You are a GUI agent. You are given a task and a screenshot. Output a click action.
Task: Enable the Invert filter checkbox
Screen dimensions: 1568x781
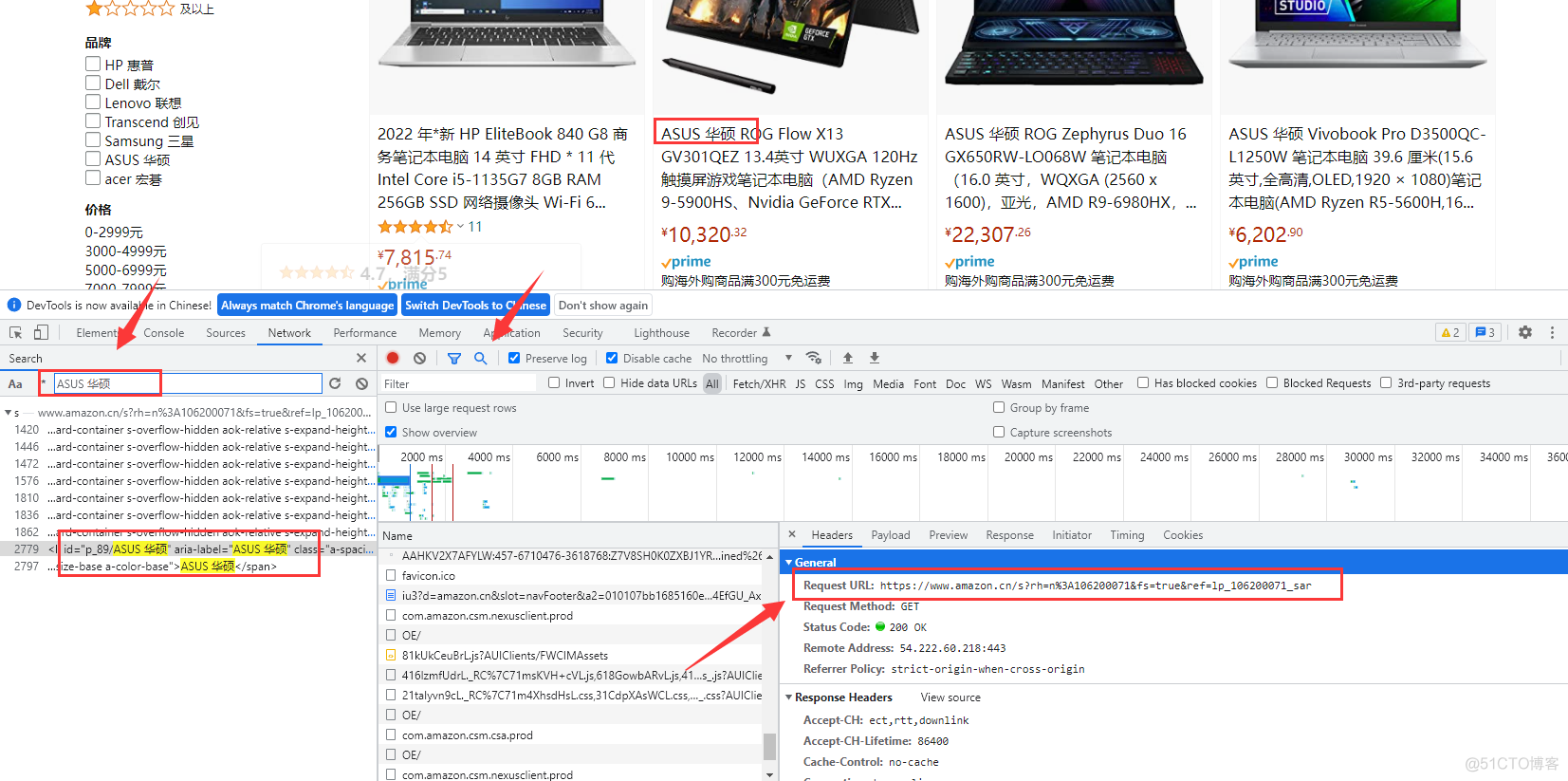pyautogui.click(x=554, y=382)
